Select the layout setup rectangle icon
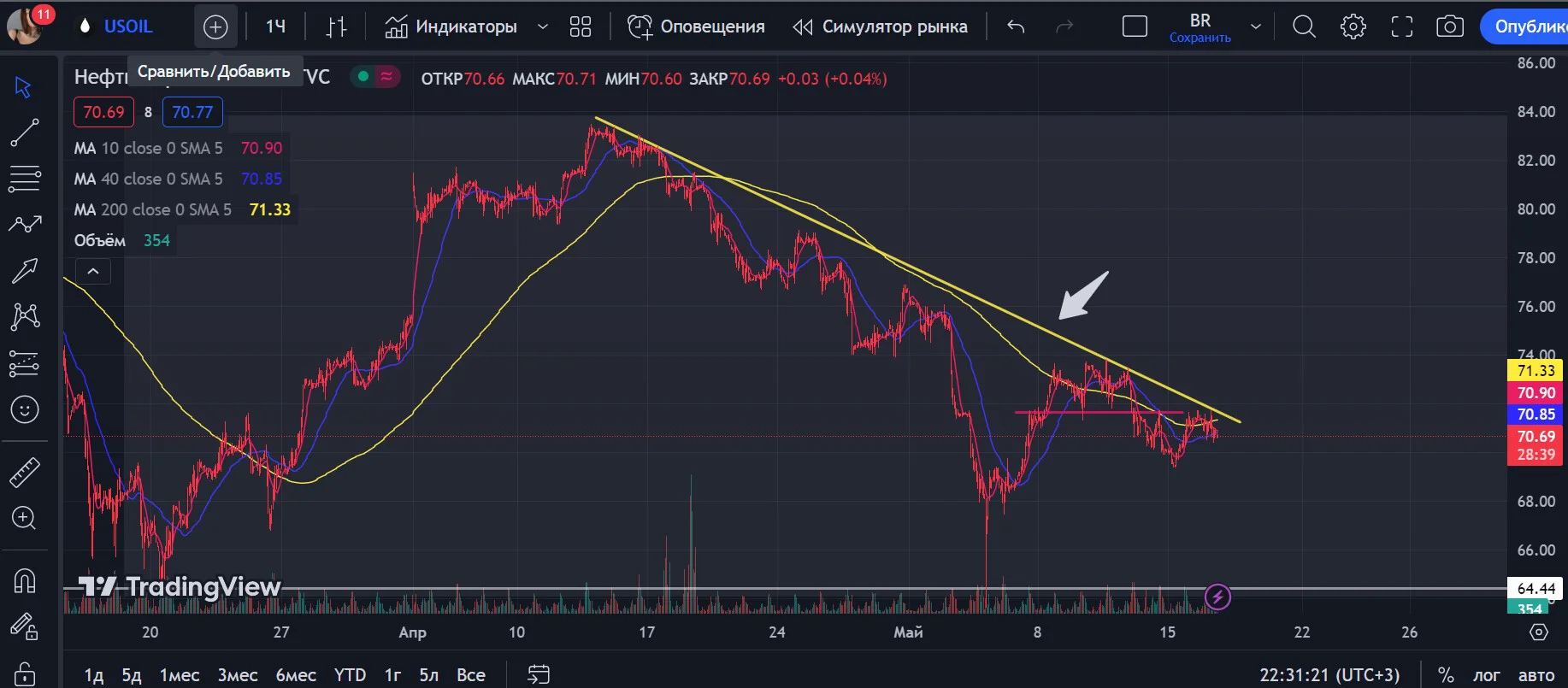This screenshot has width=1568, height=688. tap(1135, 27)
